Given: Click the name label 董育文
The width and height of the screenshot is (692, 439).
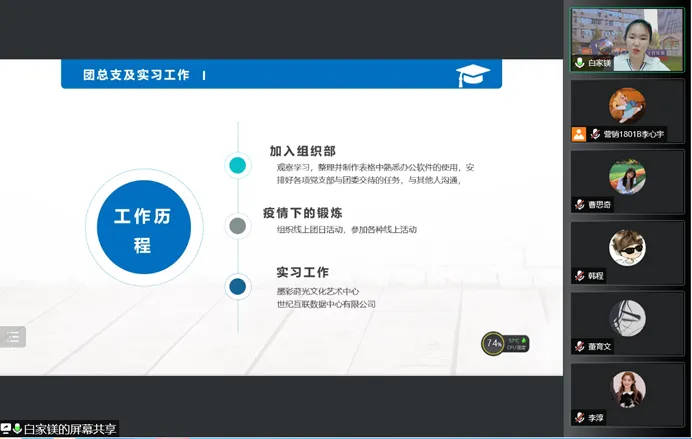Looking at the screenshot, I should coord(599,346).
